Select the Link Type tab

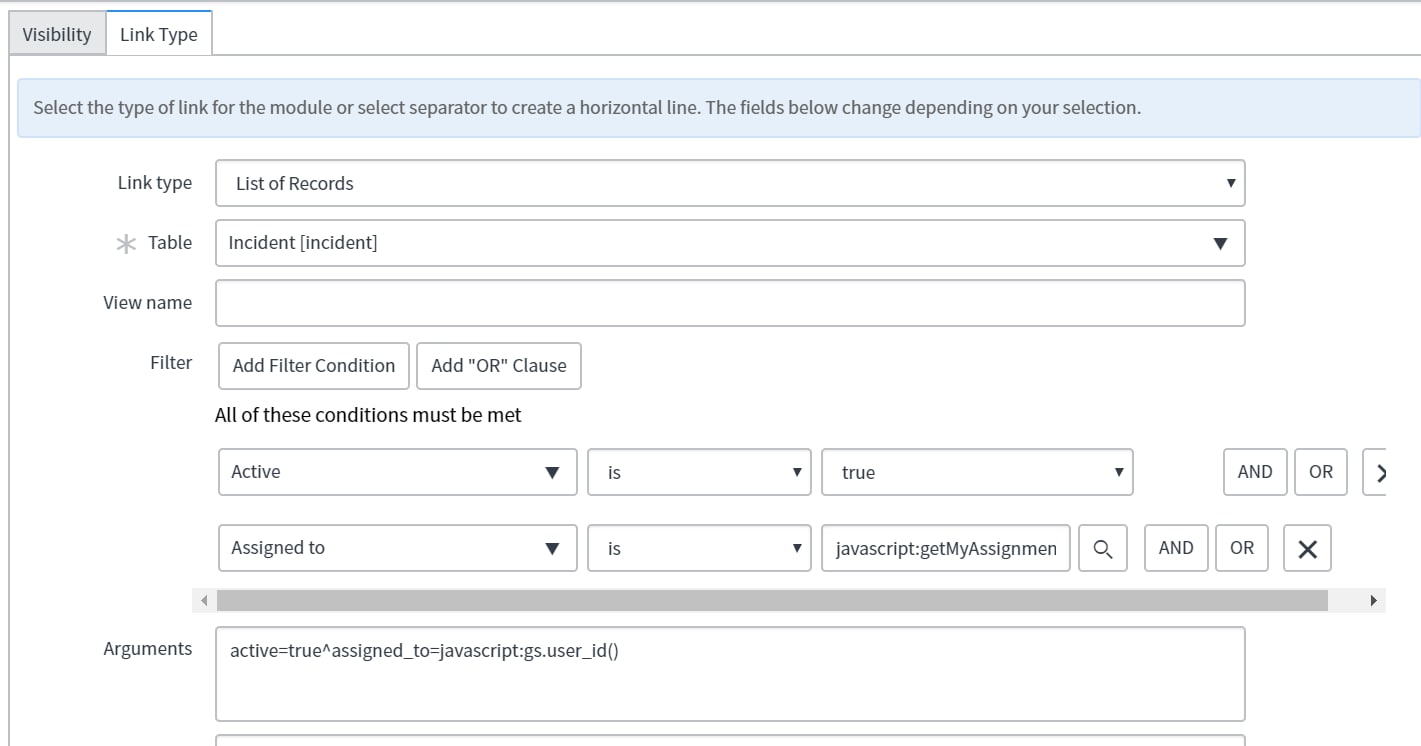click(159, 34)
